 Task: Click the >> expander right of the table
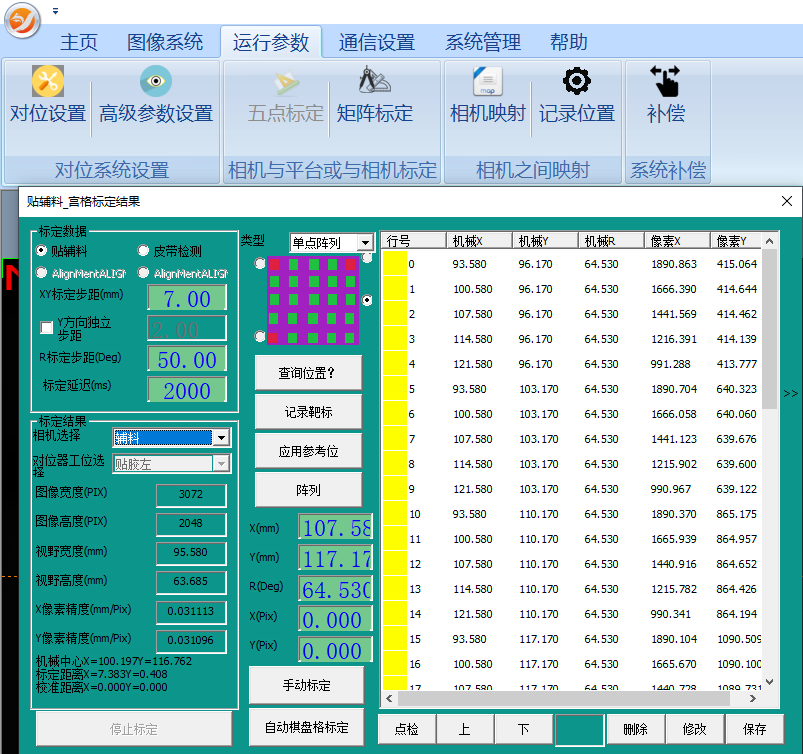point(790,393)
